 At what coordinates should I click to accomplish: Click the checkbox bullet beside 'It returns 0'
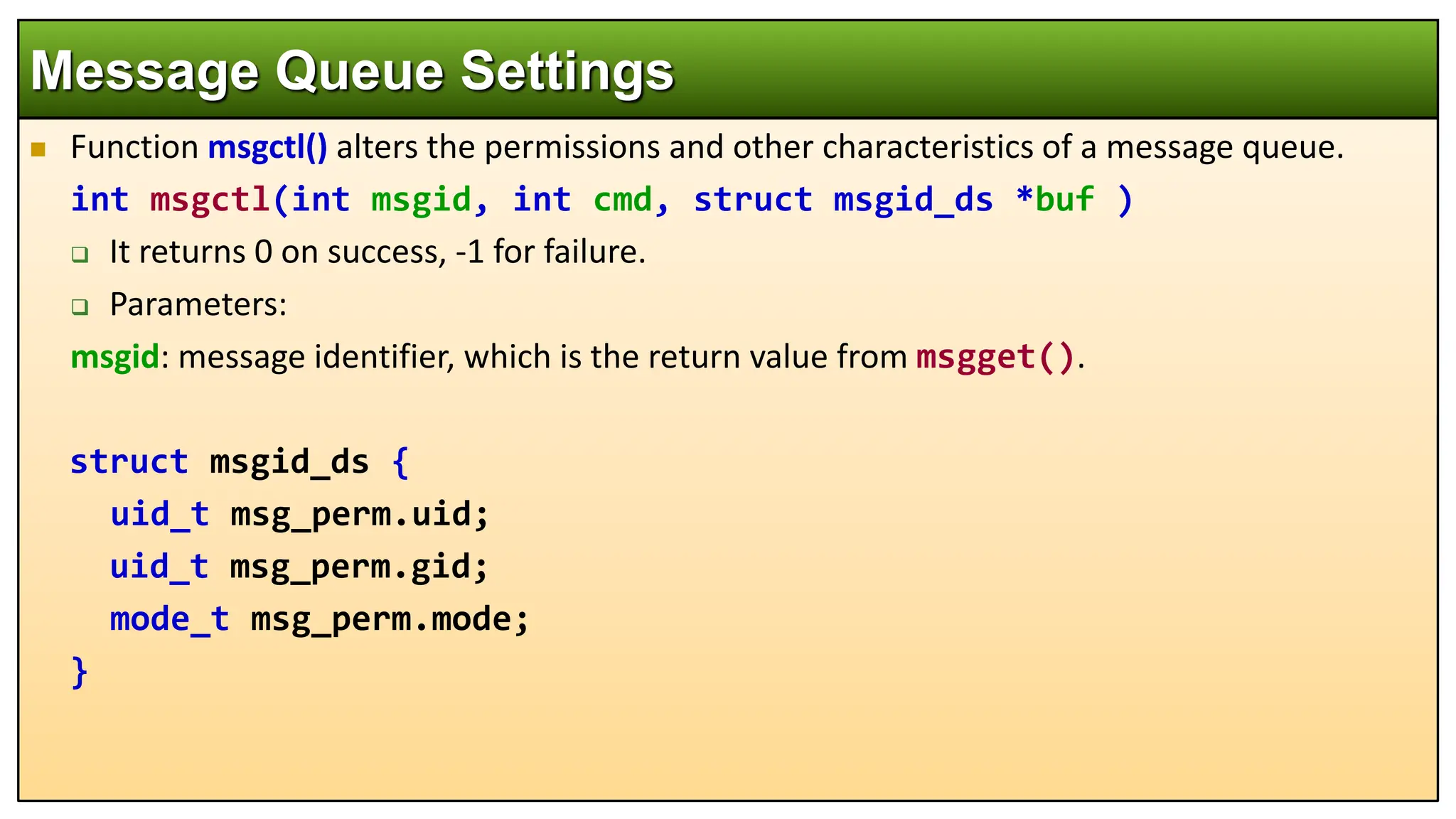80,255
